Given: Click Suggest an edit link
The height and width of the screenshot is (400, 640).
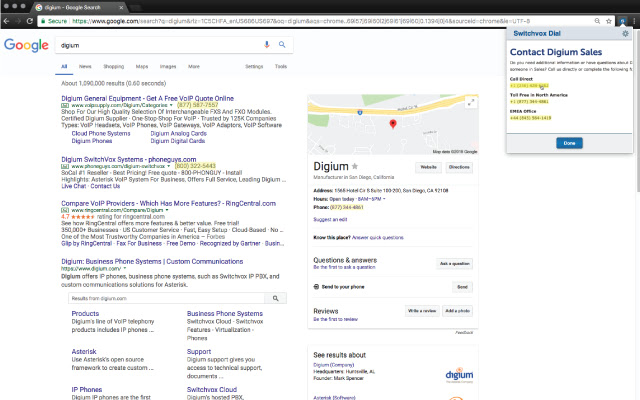Looking at the screenshot, I should pos(330,220).
